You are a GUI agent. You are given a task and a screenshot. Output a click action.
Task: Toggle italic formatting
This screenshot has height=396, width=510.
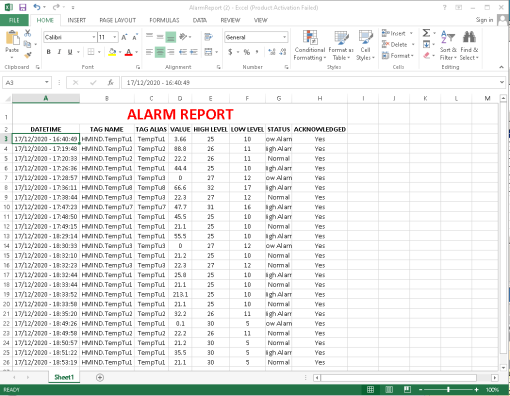59,52
